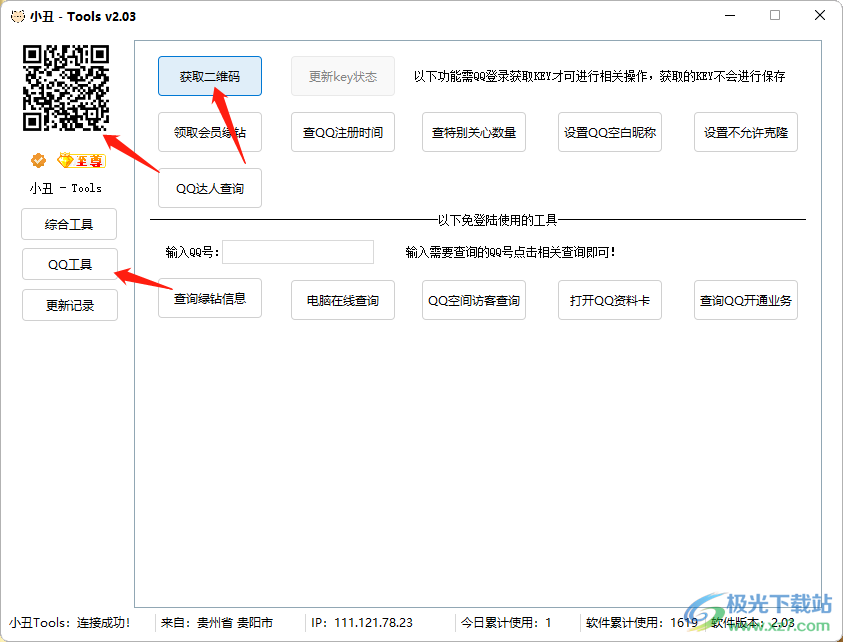Click the 至尊 diamond badge icon
This screenshot has height=642, width=843.
point(81,160)
